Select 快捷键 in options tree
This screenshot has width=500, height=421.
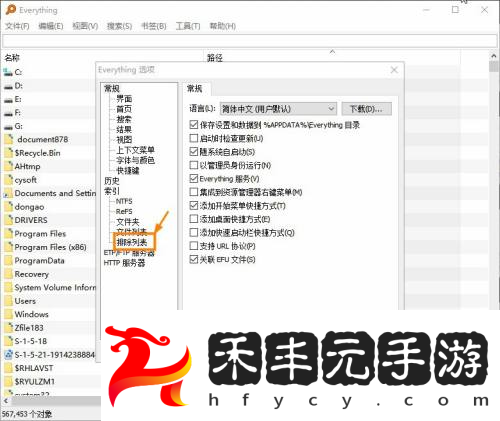point(128,171)
